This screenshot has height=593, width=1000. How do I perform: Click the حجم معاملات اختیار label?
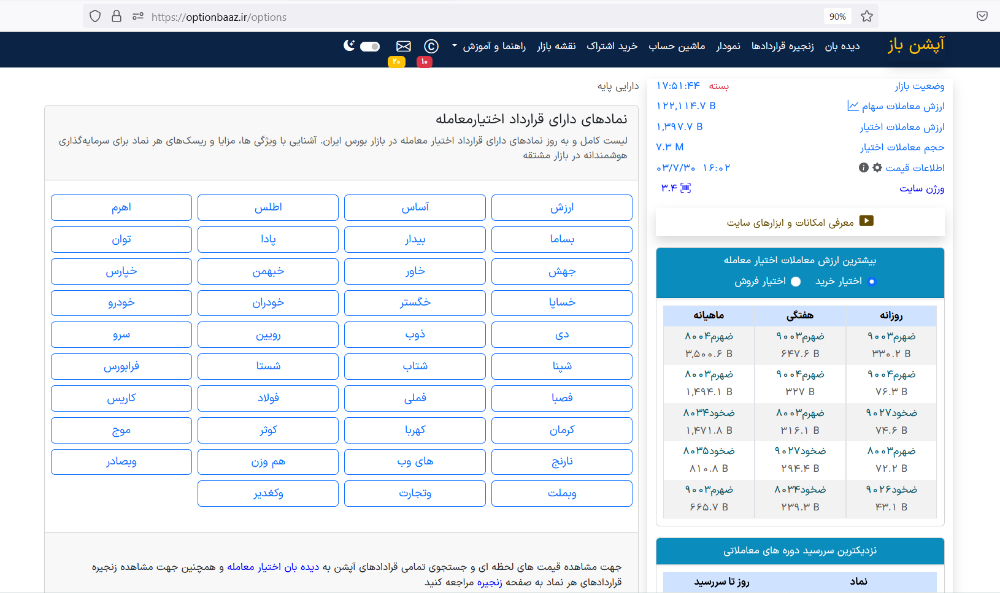tap(902, 147)
